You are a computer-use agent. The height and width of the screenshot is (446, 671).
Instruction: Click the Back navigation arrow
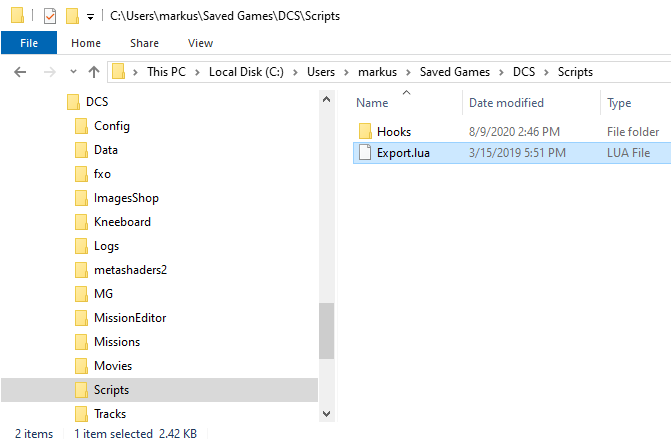(20, 72)
